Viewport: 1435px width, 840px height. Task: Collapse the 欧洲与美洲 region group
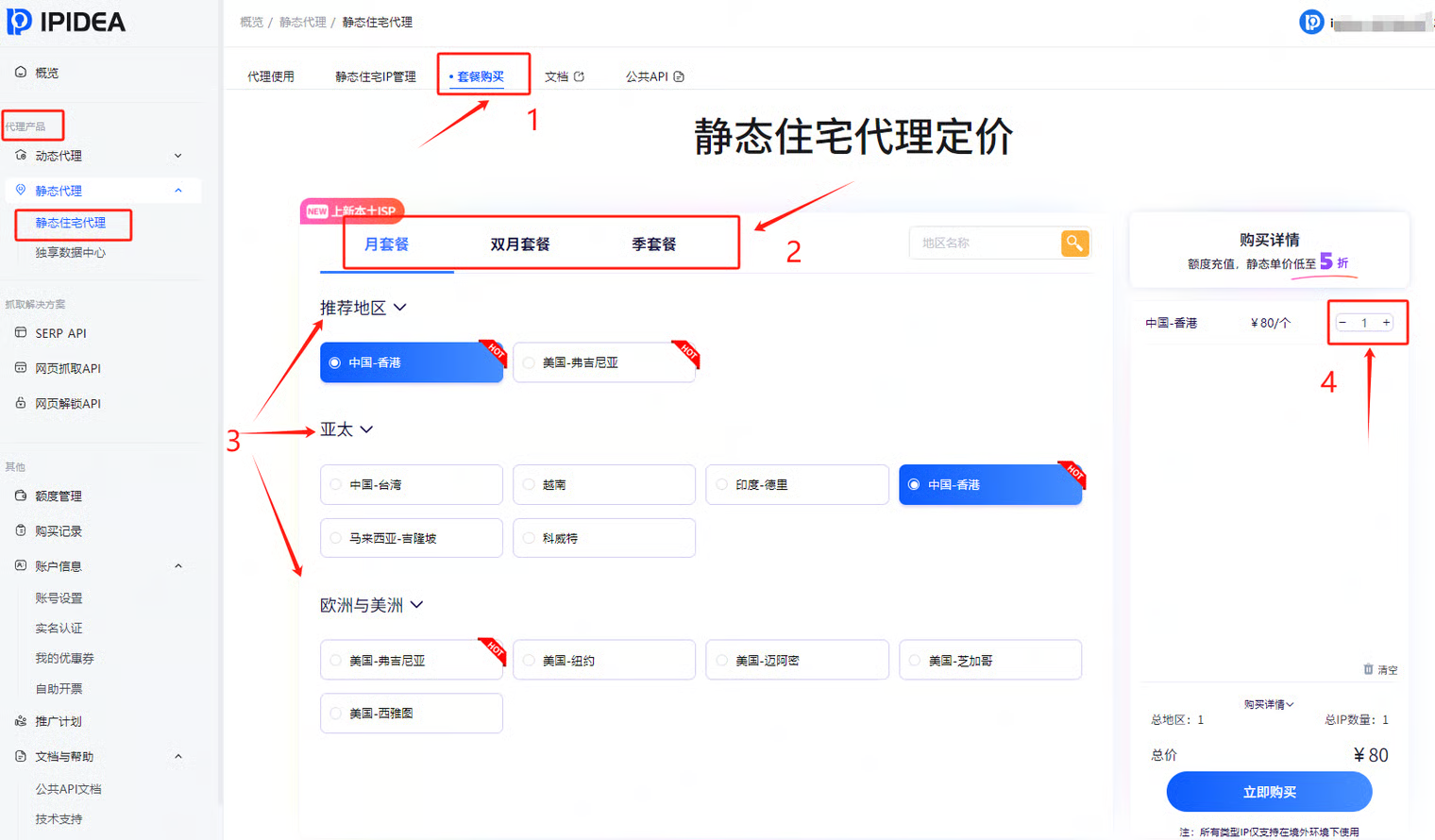416,605
